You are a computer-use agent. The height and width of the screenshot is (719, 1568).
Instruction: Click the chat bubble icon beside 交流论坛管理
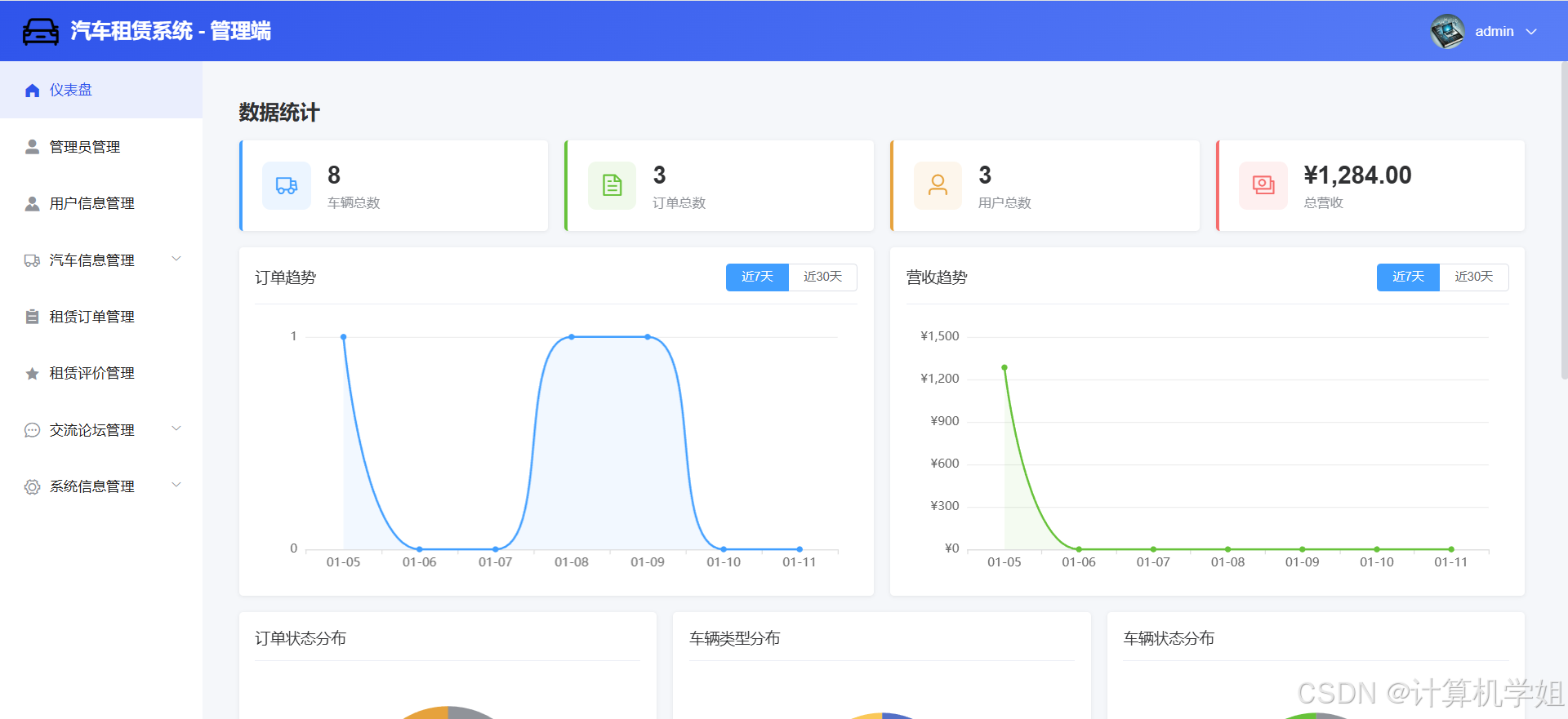32,430
